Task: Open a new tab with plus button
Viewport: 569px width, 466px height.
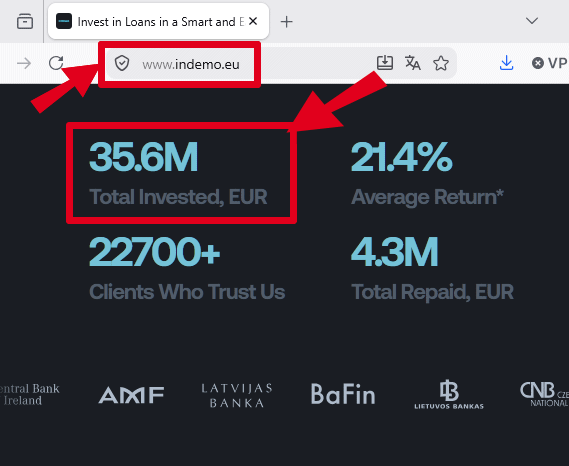Action: click(x=286, y=22)
